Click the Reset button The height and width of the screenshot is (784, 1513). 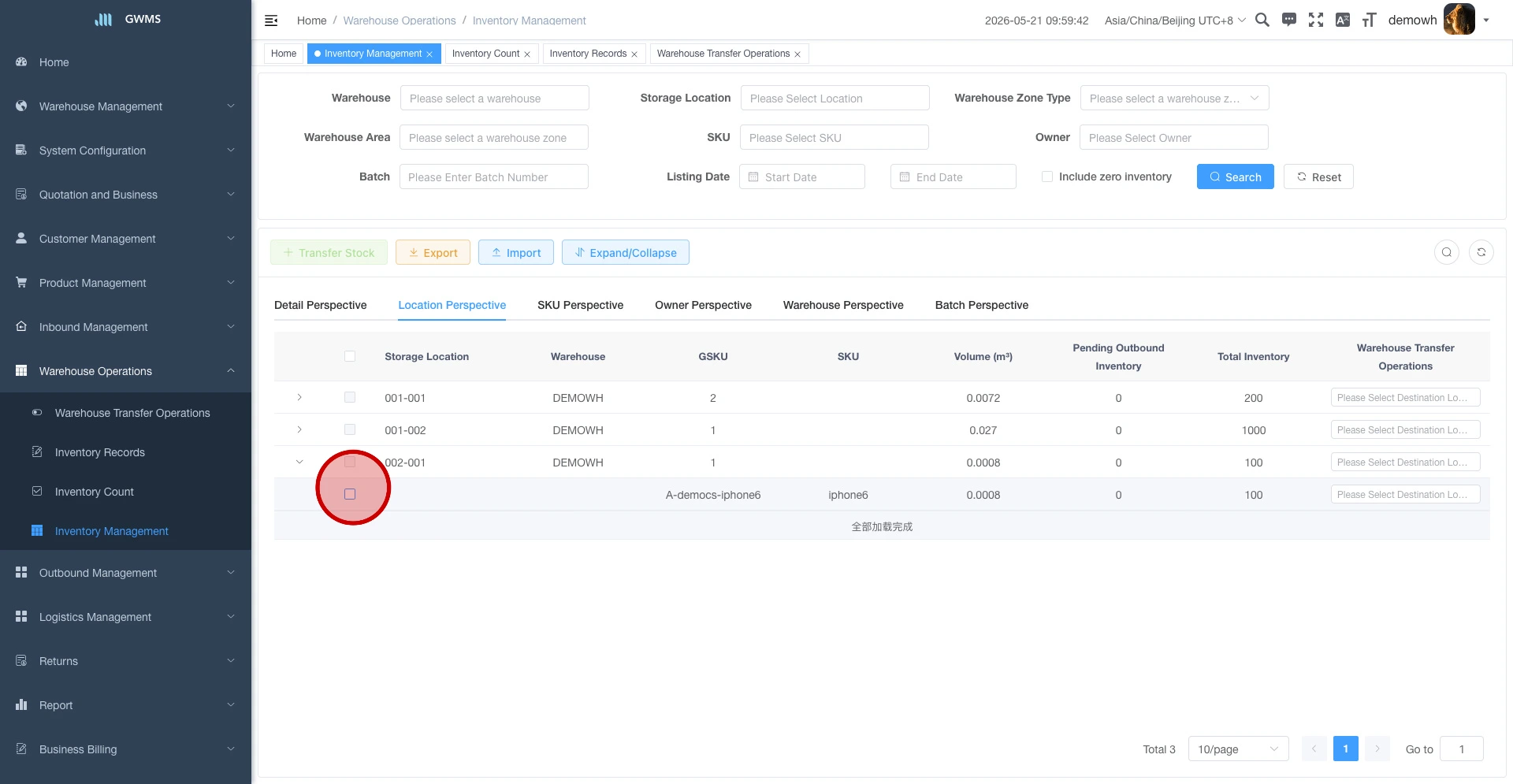[x=1318, y=176]
